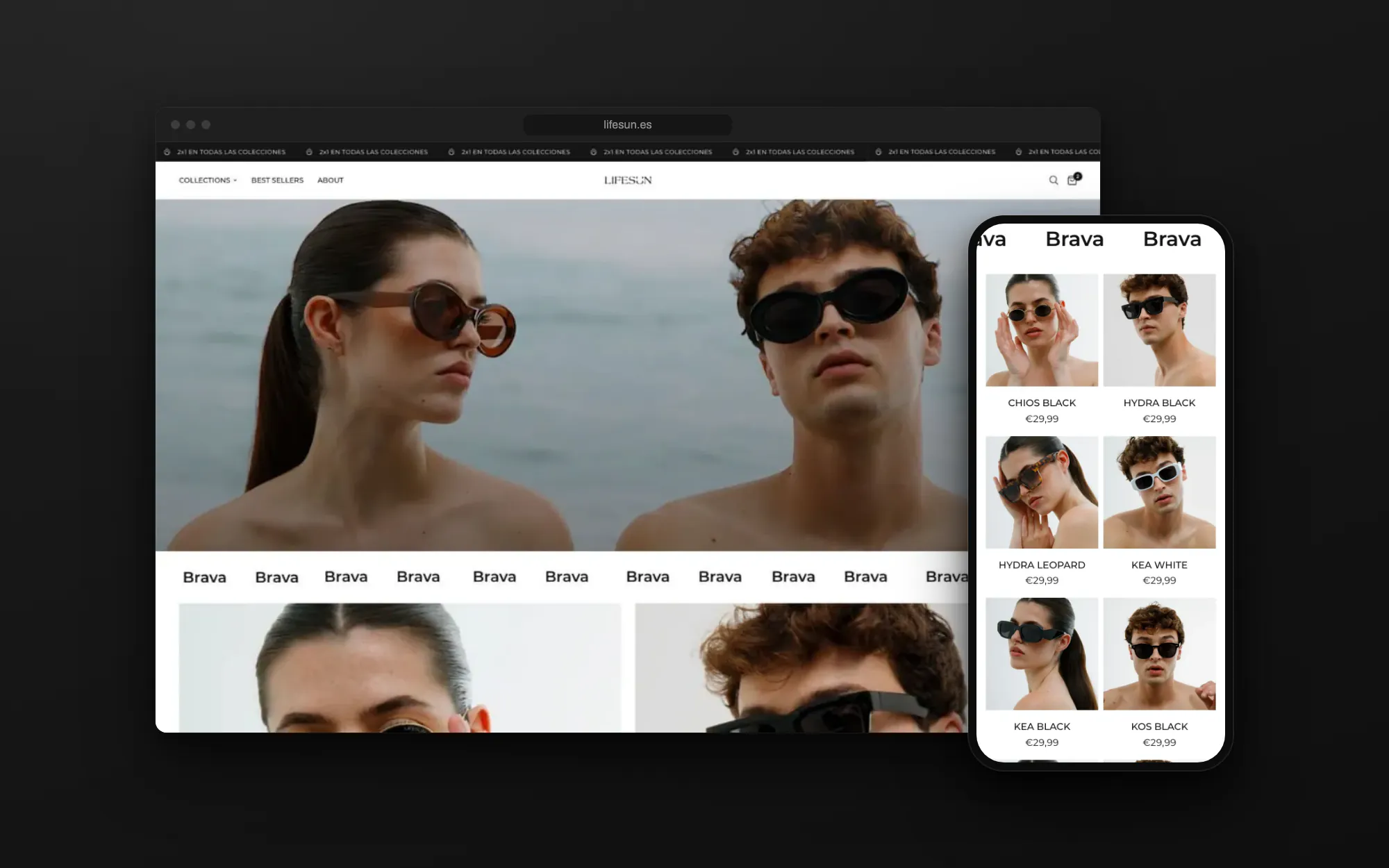Click the first Brava marquee label

pyautogui.click(x=204, y=578)
